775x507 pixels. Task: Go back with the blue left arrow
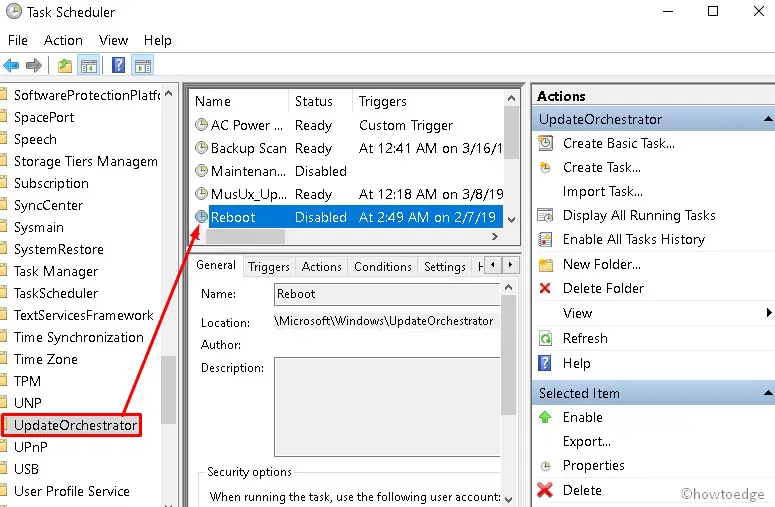(11, 65)
